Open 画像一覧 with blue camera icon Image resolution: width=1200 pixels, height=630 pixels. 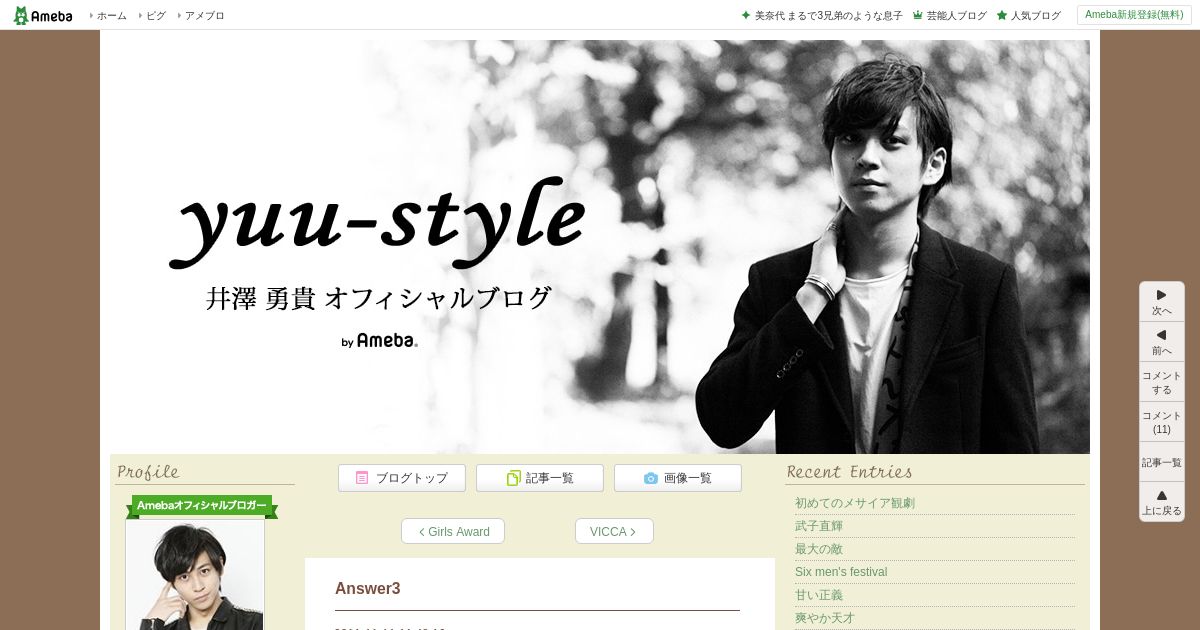coord(678,478)
